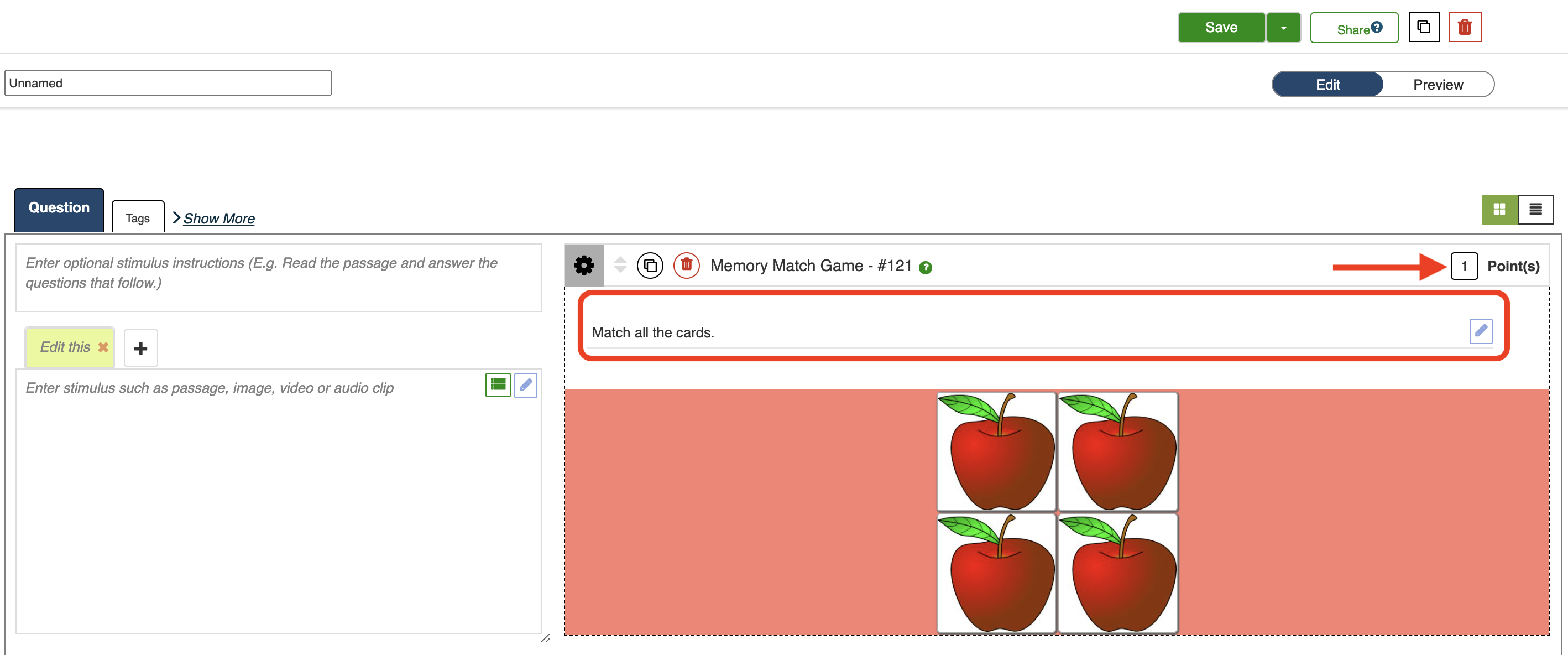
Task: Switch to Edit mode
Action: (1327, 85)
